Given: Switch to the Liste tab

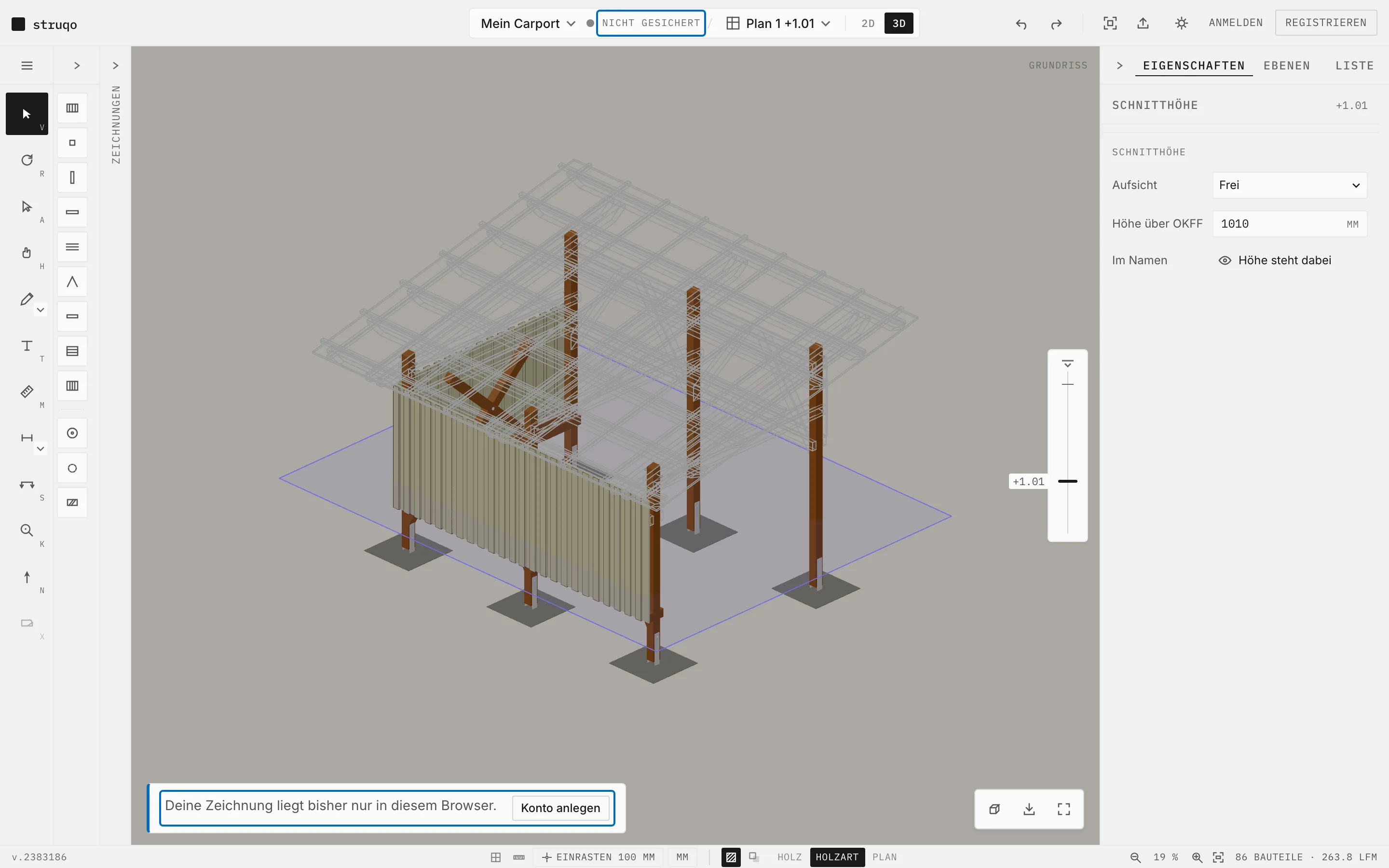Looking at the screenshot, I should click(1354, 66).
